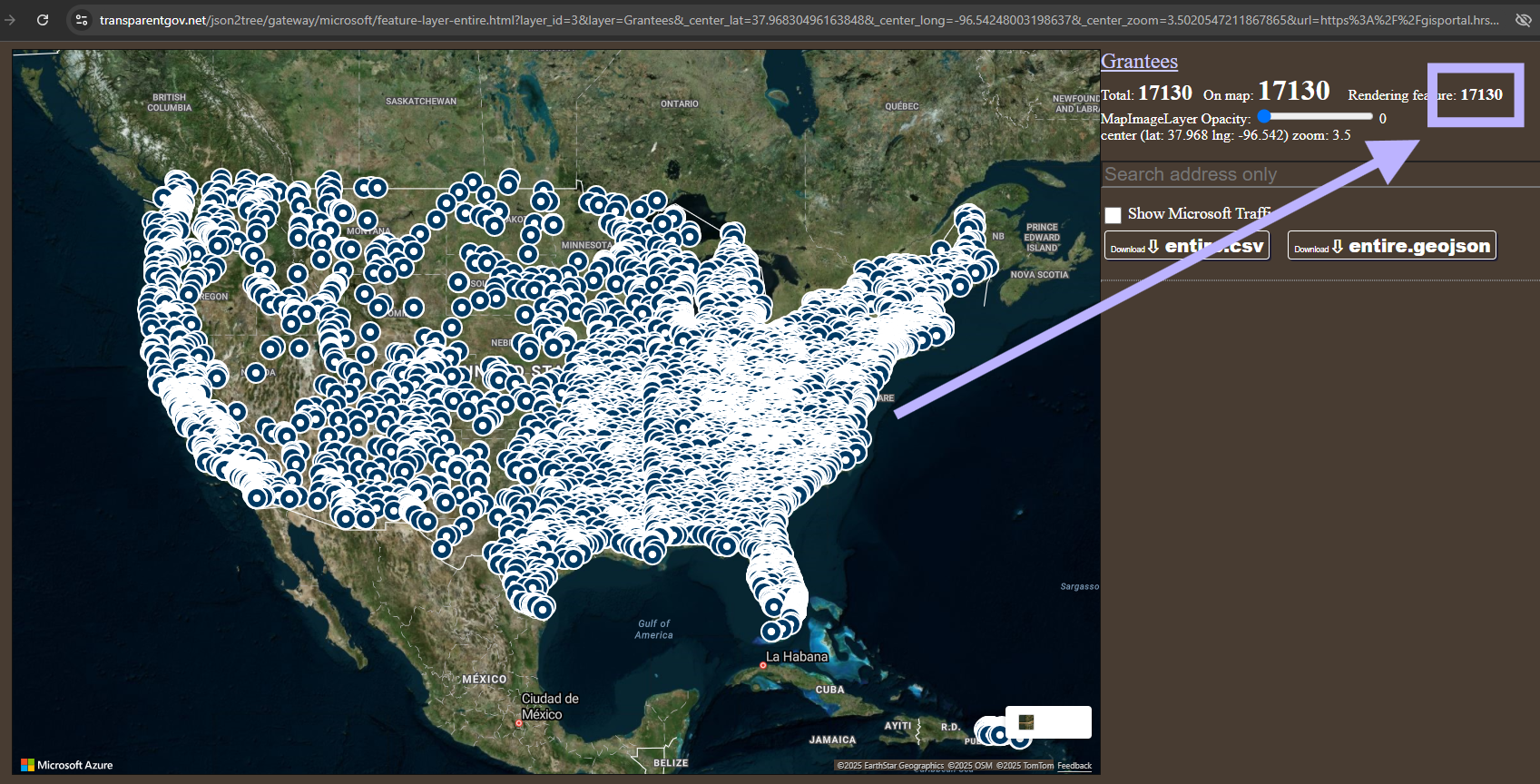Click the BELIZE label on the map
Image resolution: width=1540 pixels, height=784 pixels.
(671, 763)
